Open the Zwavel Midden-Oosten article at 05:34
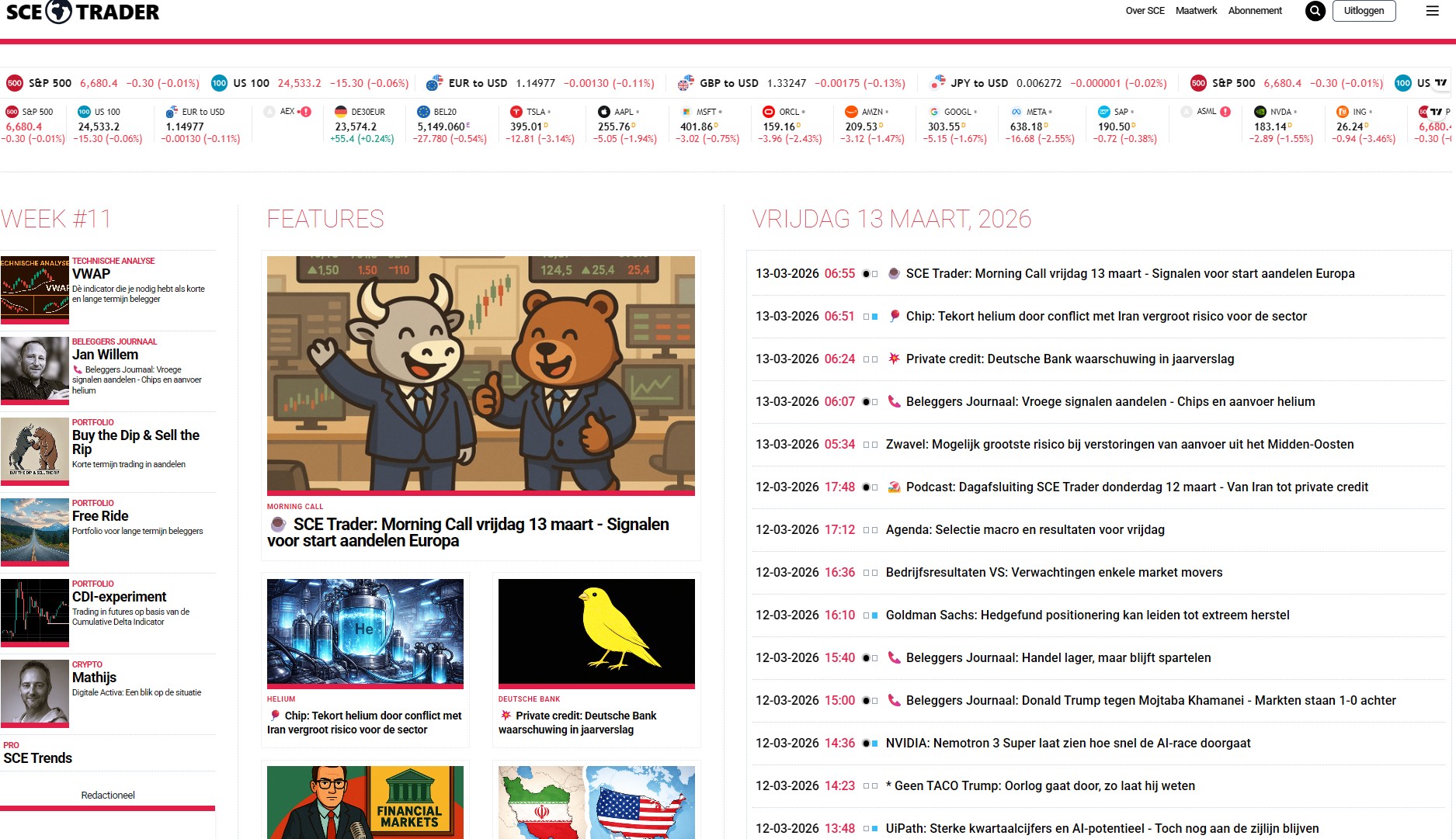This screenshot has height=839, width=1456. point(1120,444)
